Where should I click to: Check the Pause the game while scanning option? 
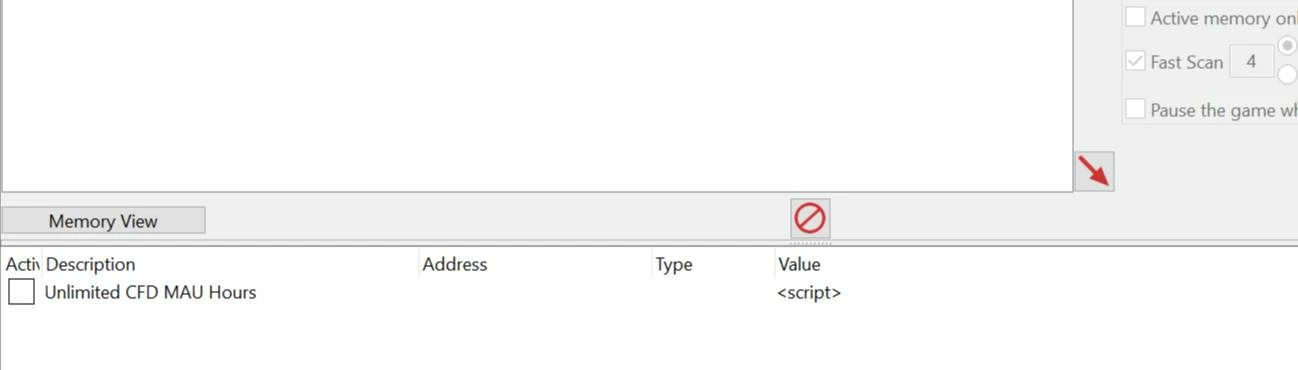coord(1135,109)
